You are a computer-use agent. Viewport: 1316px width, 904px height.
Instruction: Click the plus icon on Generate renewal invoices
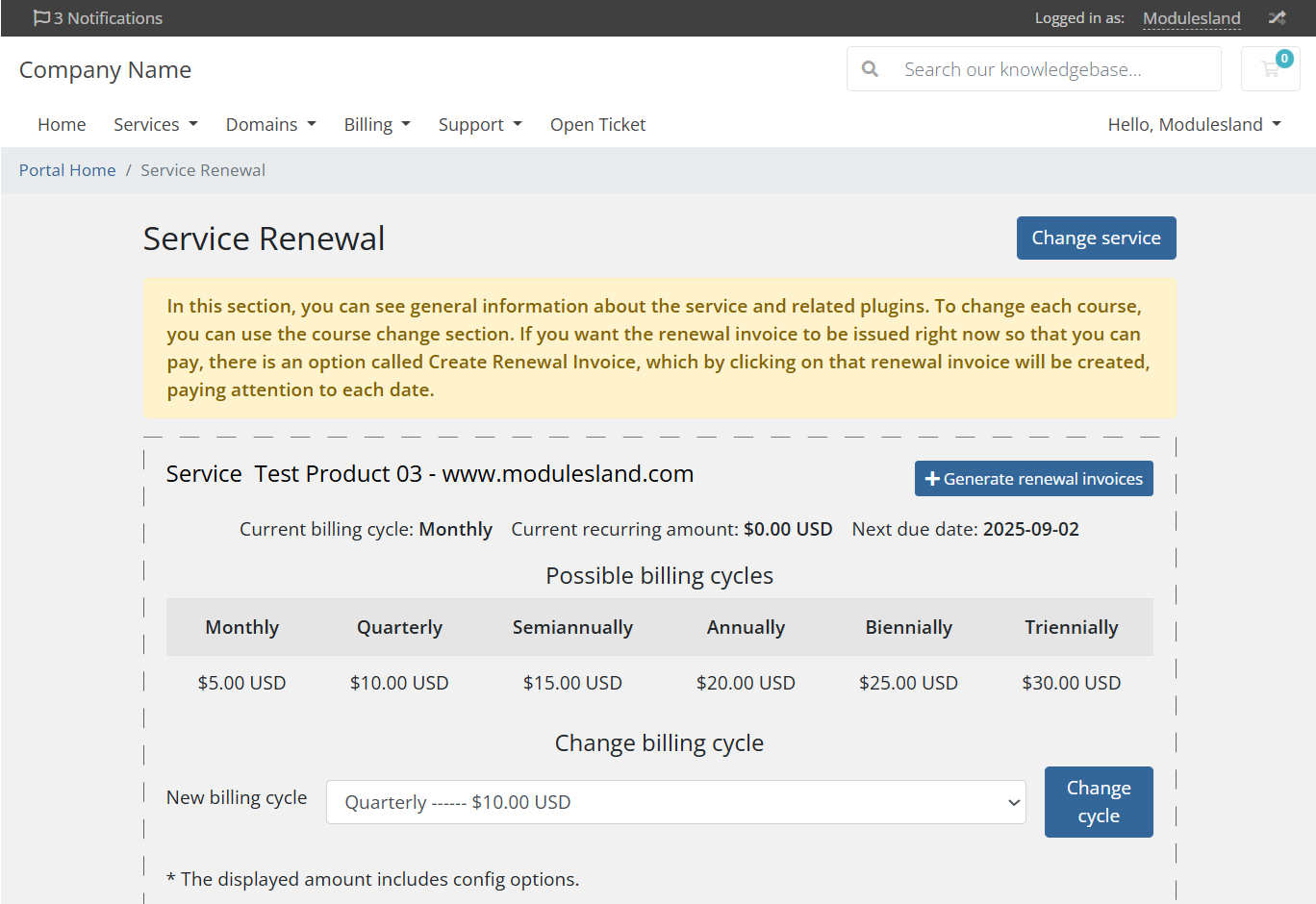click(x=932, y=479)
